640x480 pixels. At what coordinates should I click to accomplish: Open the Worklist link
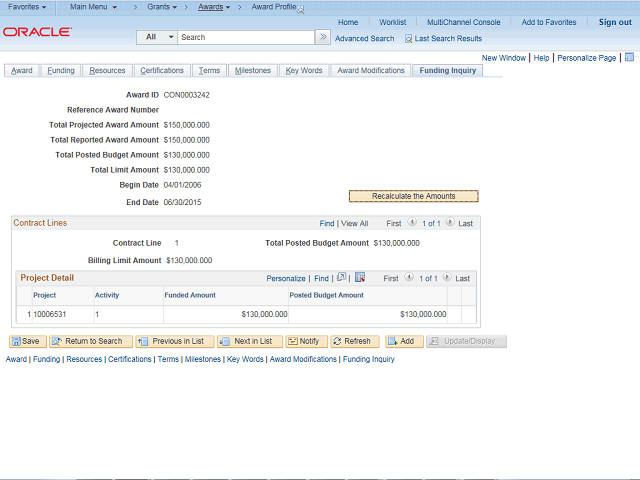[x=393, y=22]
